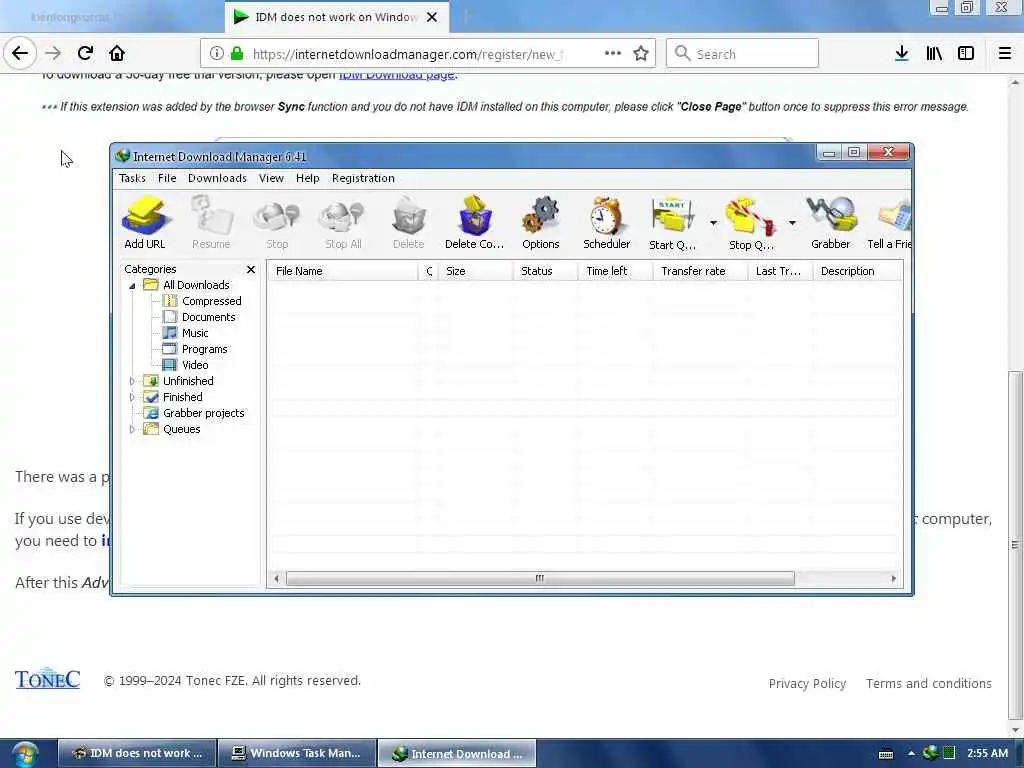
Task: Reload the Firefox page
Action: 85,54
